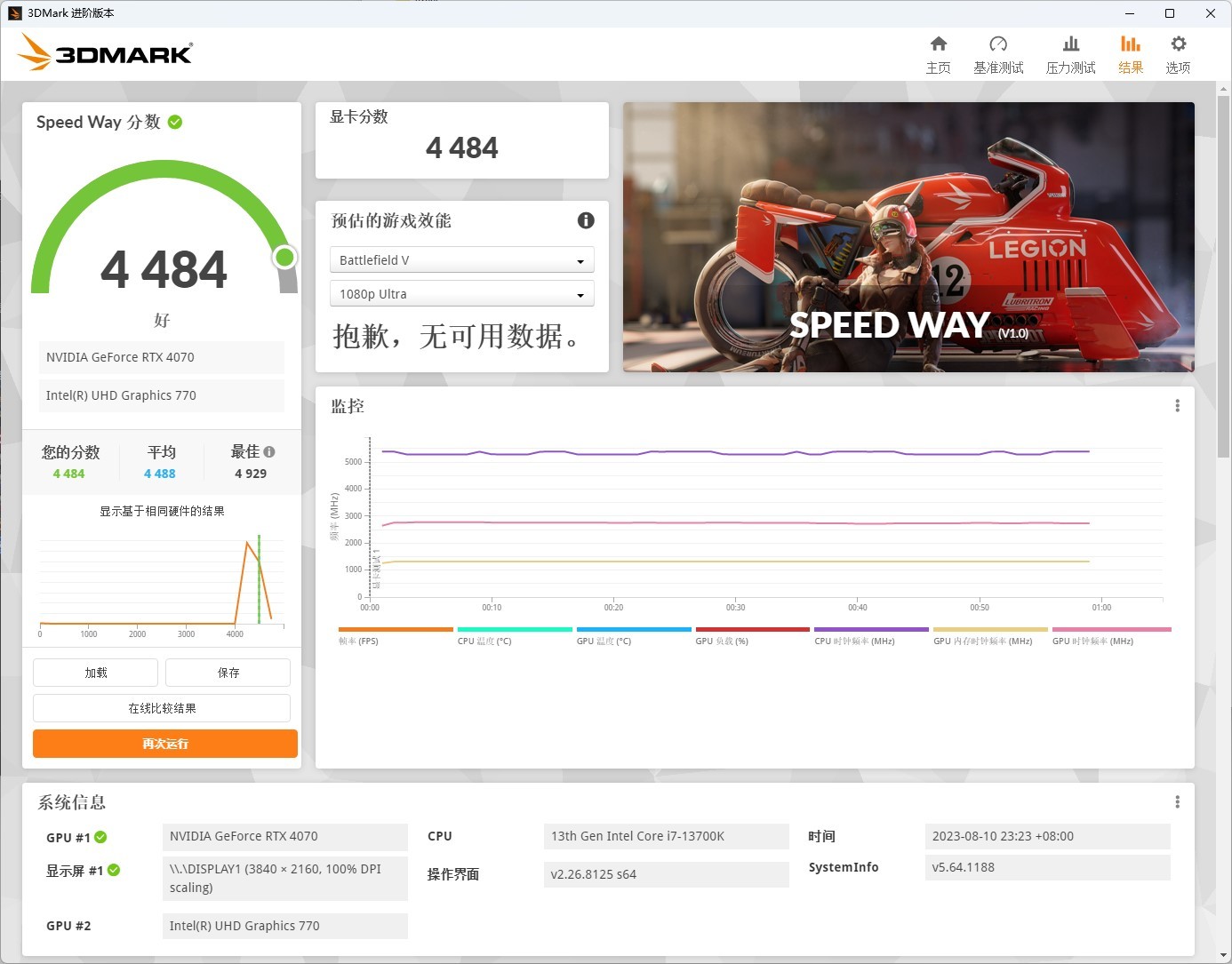
Task: Open the 系统信息 panel three-dot menu
Action: (1177, 802)
